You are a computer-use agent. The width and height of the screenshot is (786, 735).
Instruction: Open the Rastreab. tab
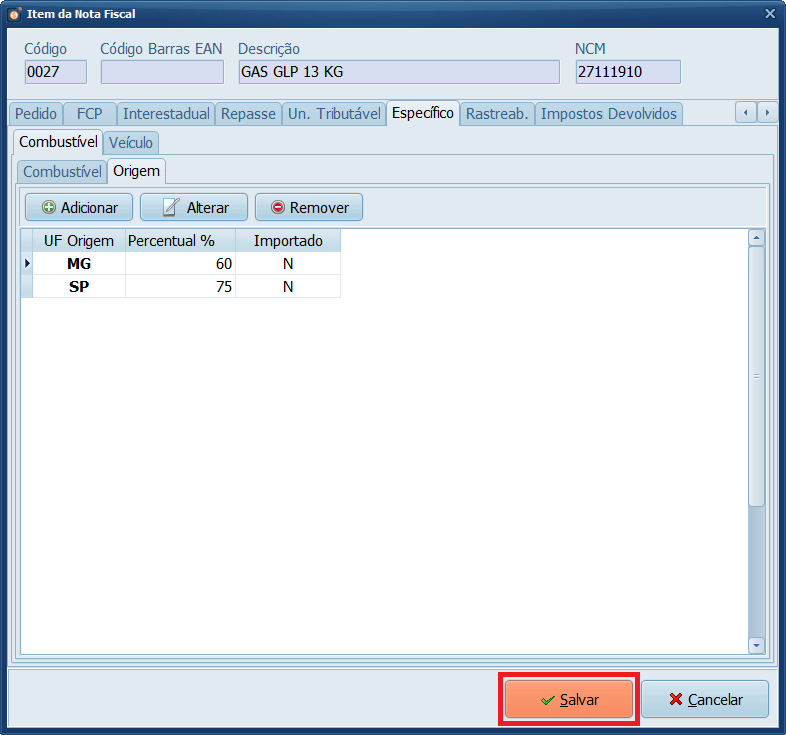point(497,113)
